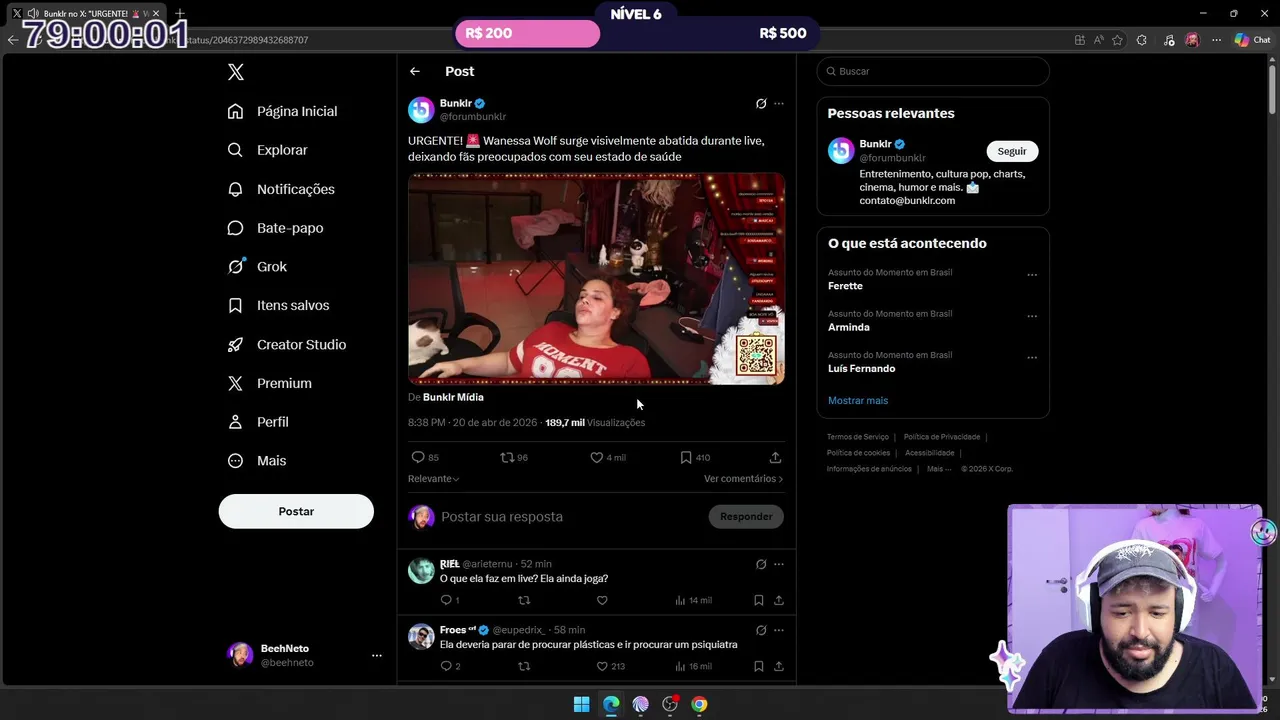This screenshot has width=1280, height=720.
Task: Click the X logo in the sidebar
Action: pyautogui.click(x=236, y=72)
